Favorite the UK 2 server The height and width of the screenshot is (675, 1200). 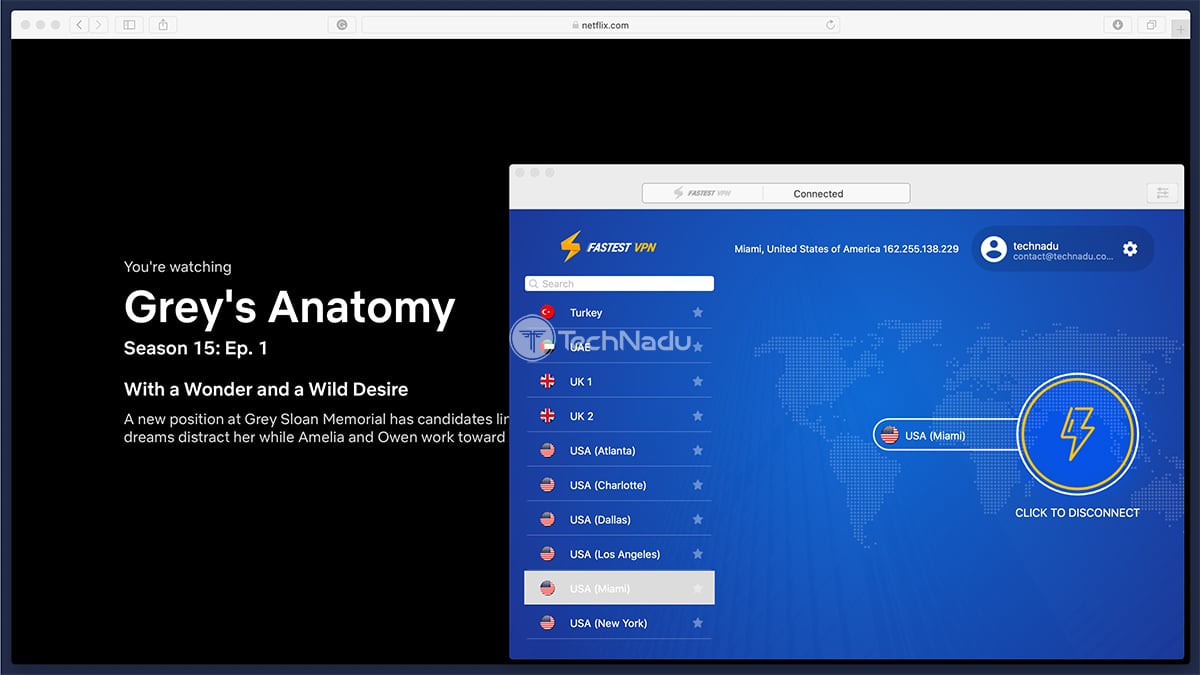[x=698, y=416]
